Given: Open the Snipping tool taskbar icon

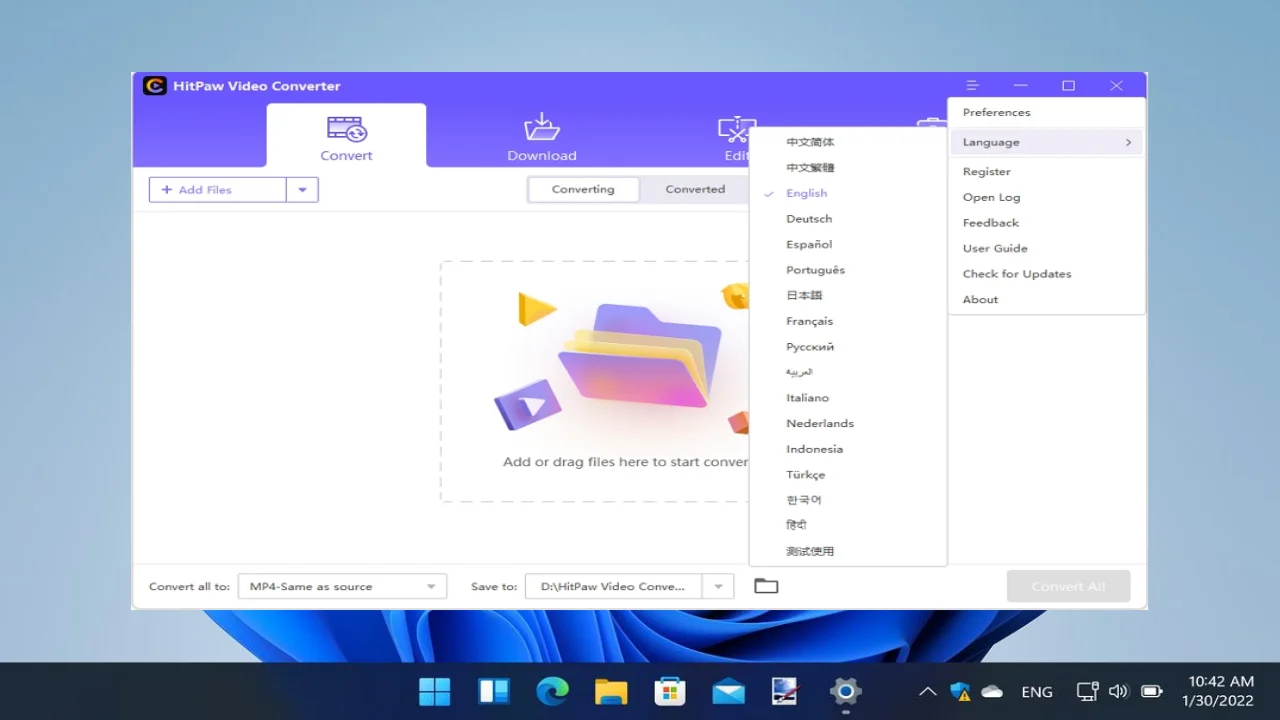Looking at the screenshot, I should click(x=787, y=691).
